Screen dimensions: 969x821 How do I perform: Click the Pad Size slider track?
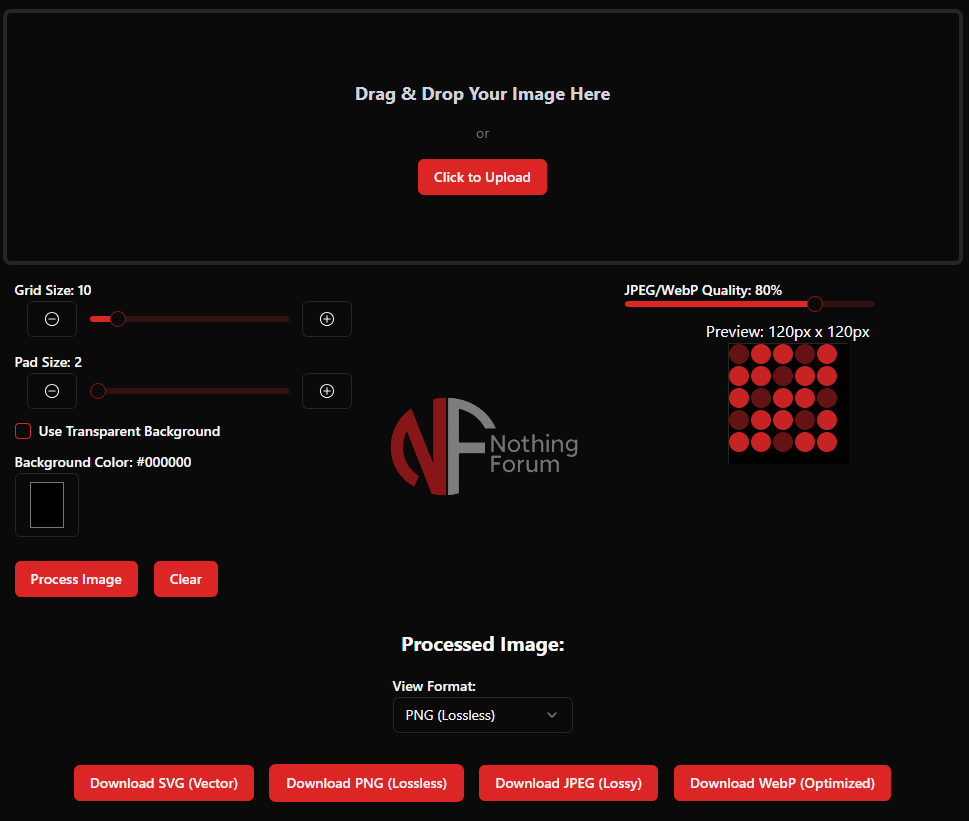click(x=200, y=391)
